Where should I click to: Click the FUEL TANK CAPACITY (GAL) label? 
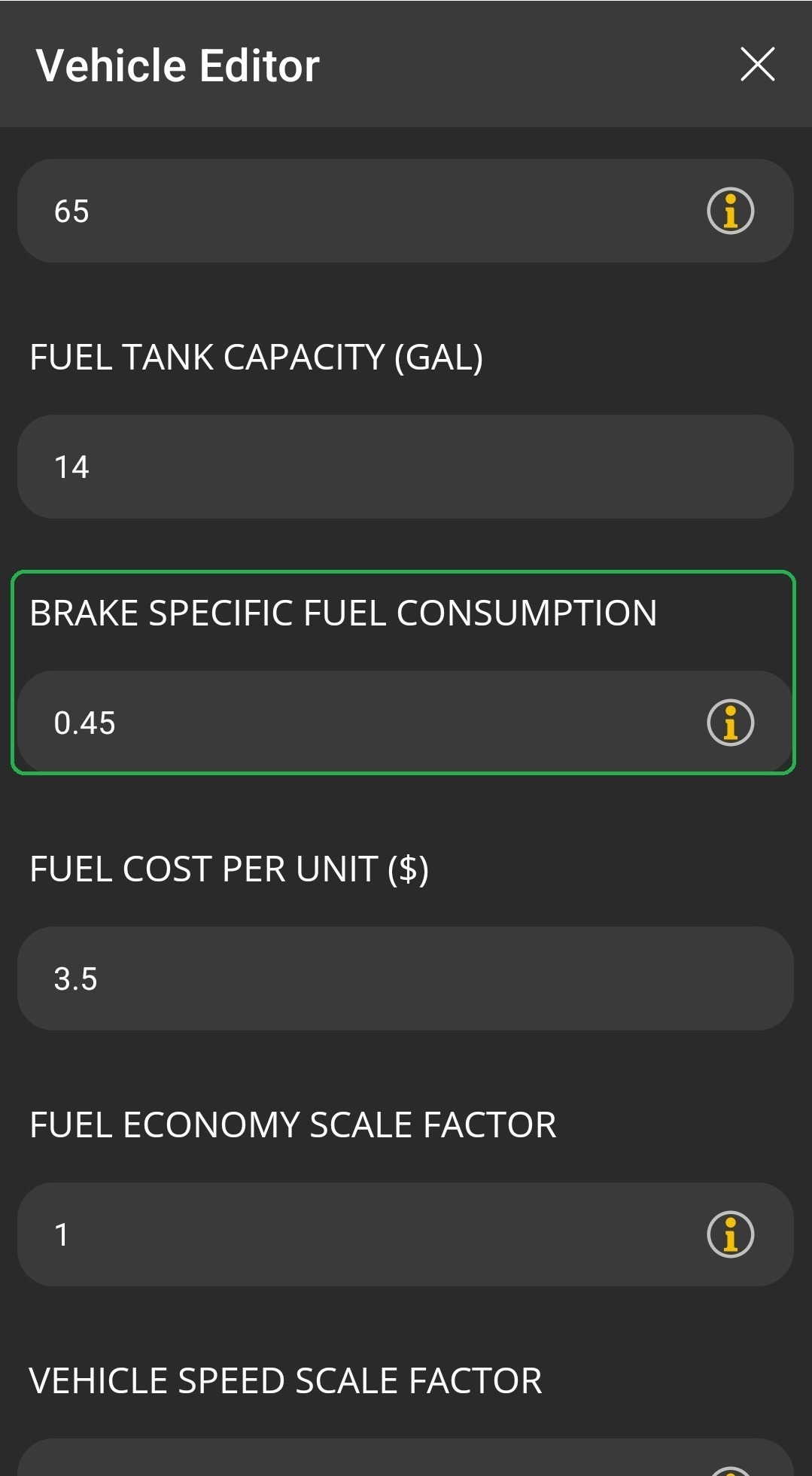click(x=257, y=356)
